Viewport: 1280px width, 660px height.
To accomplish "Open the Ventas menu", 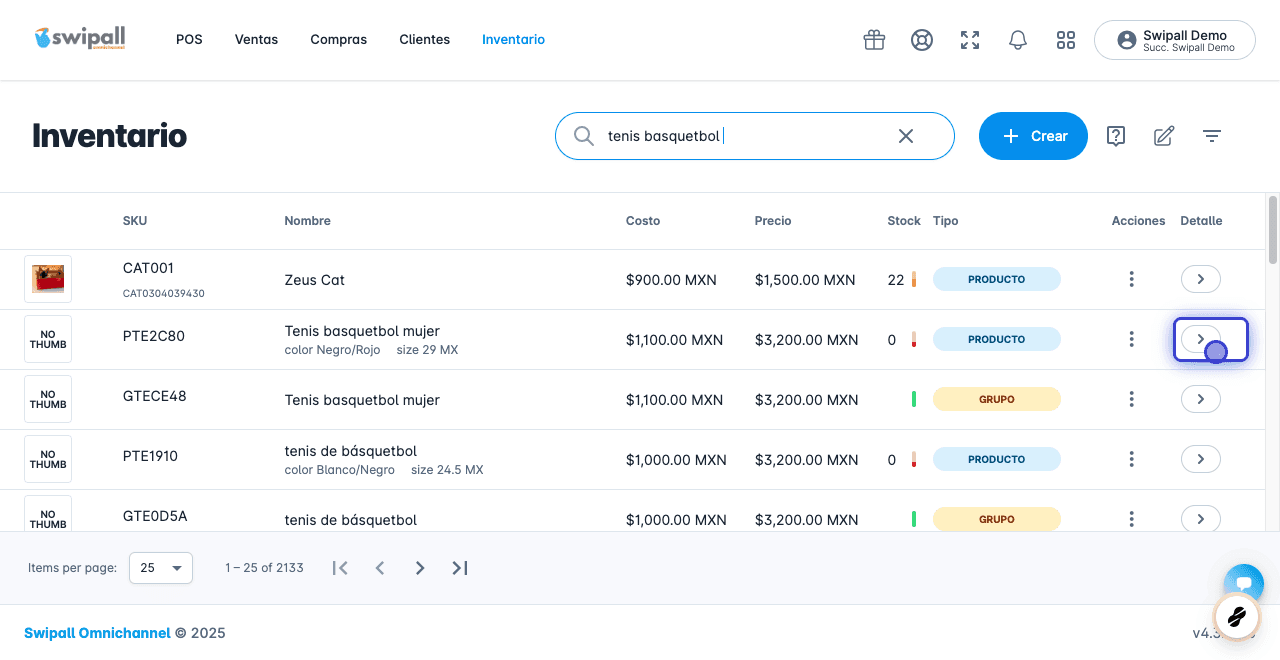I will point(256,40).
